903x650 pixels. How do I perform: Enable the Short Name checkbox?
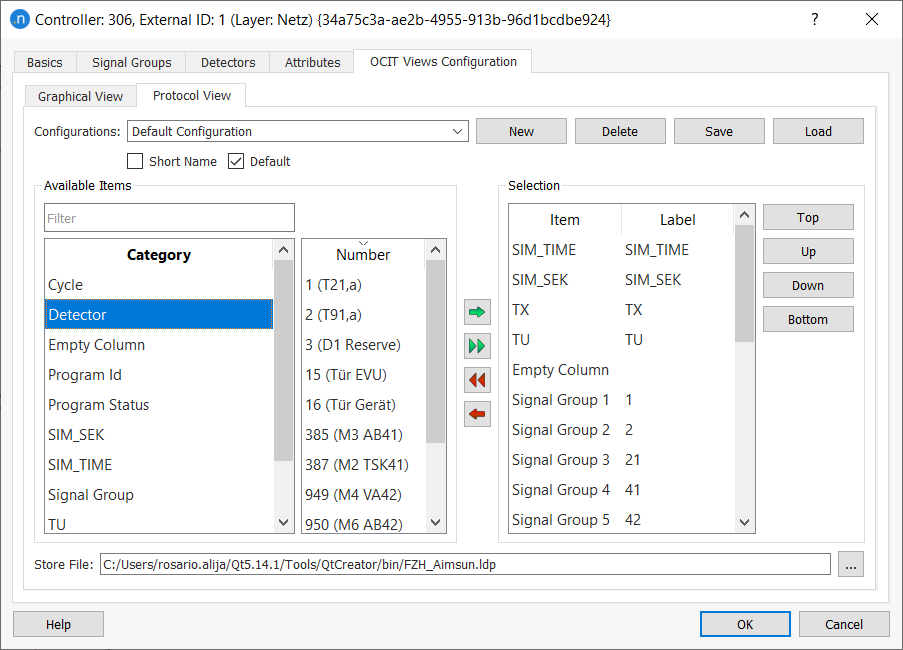coord(136,161)
